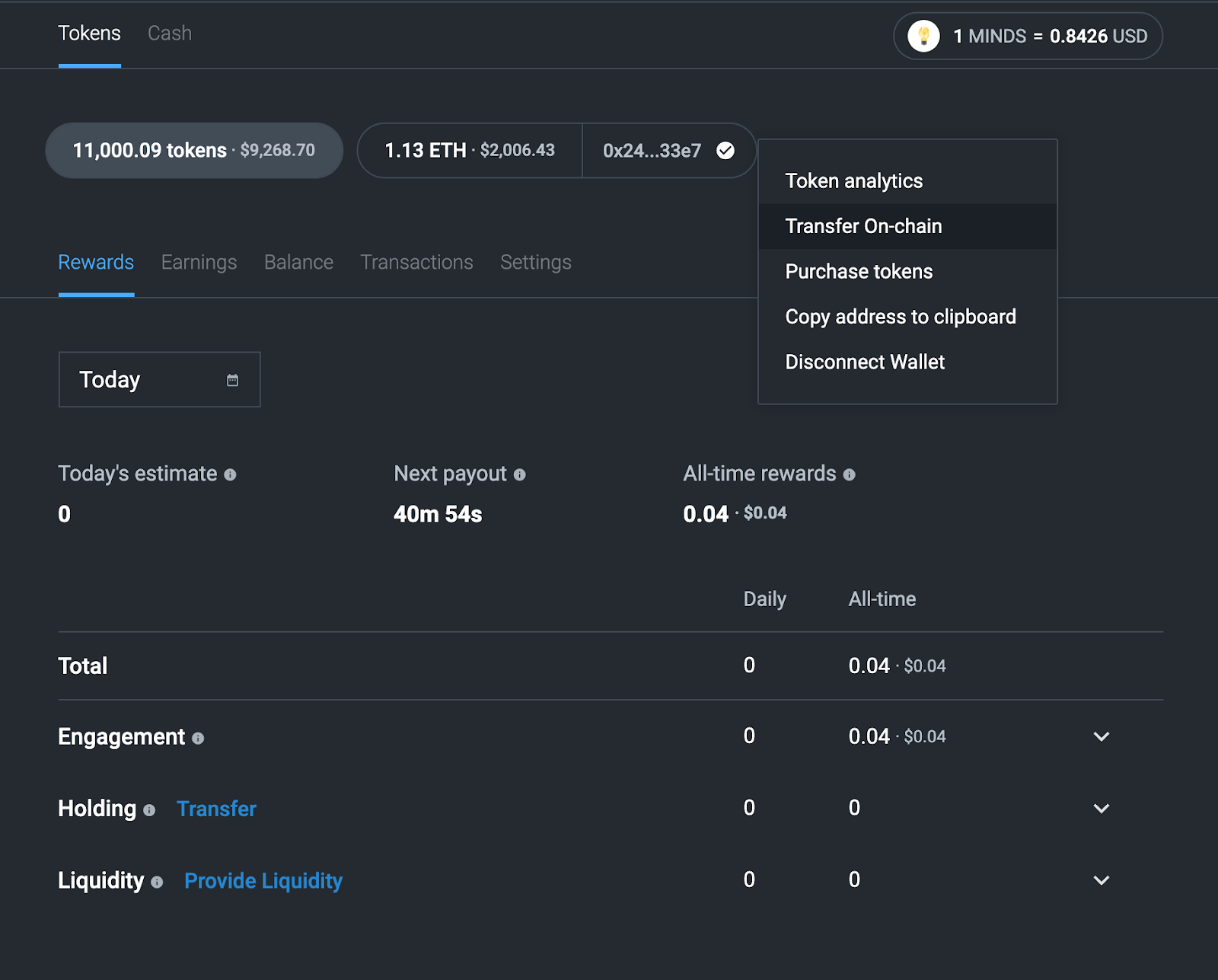
Task: Expand the Liquidity rewards row chevron
Action: pos(1101,880)
